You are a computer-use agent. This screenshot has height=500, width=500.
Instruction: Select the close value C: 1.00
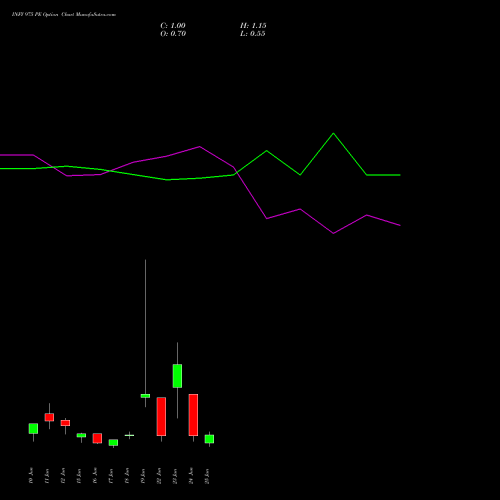[173, 26]
